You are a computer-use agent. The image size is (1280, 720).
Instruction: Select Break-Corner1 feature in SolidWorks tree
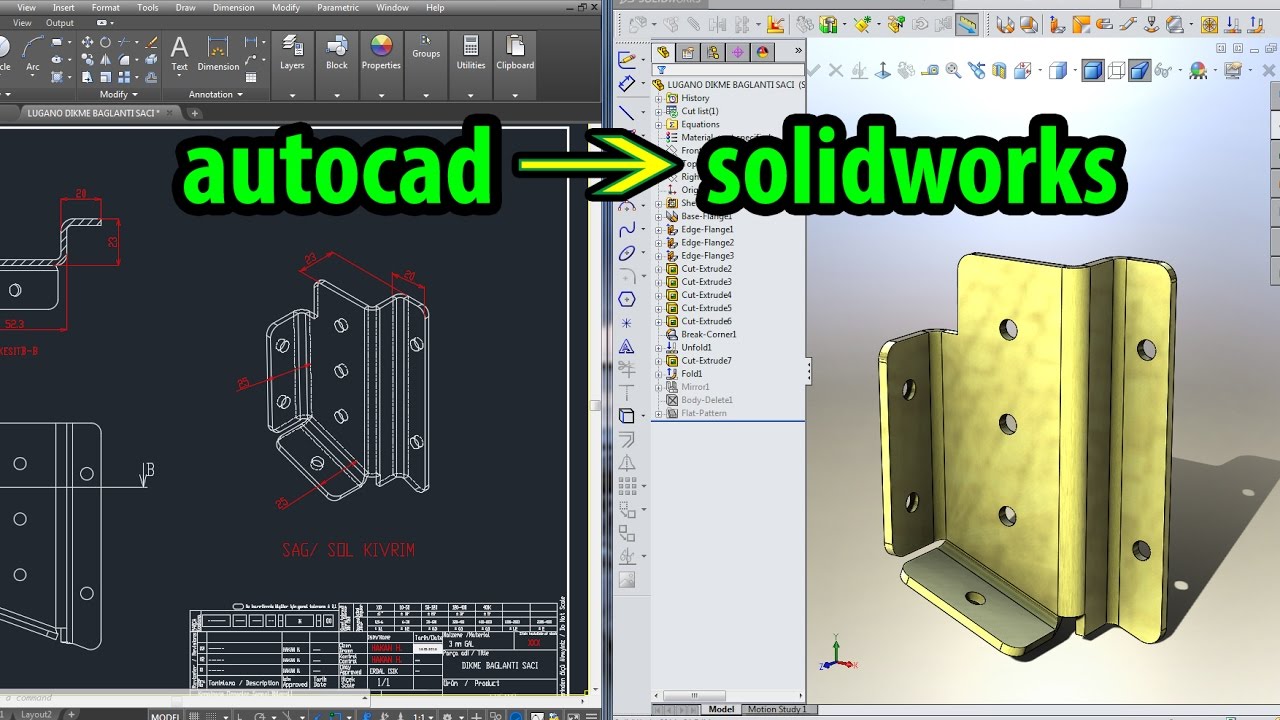(x=708, y=334)
